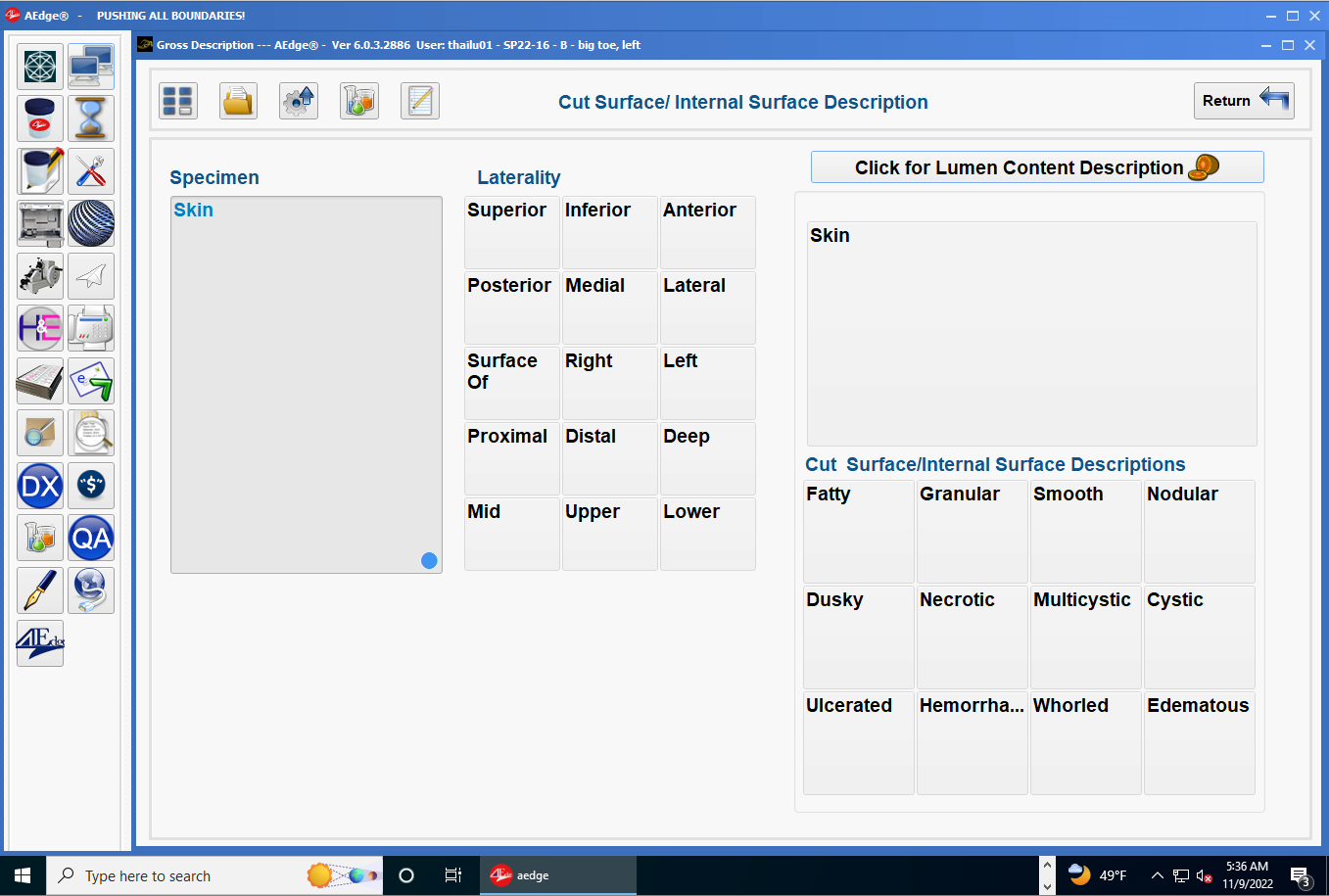Image resolution: width=1329 pixels, height=896 pixels.
Task: Select the Right laterality tile
Action: [x=610, y=384]
